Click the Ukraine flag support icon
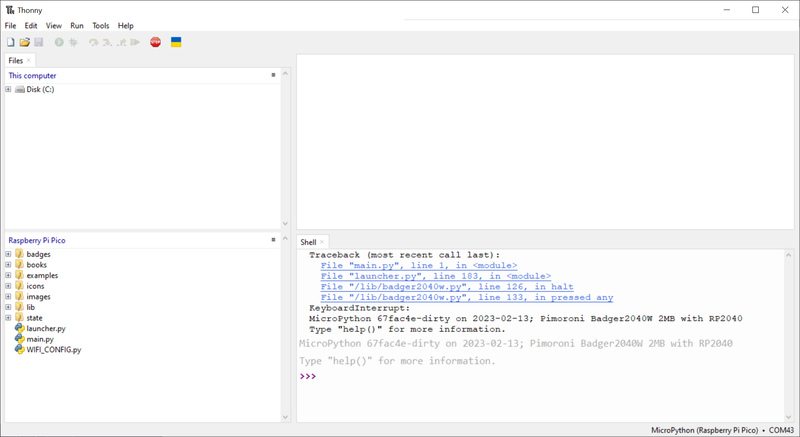Screen dimensions: 800x437 176,42
